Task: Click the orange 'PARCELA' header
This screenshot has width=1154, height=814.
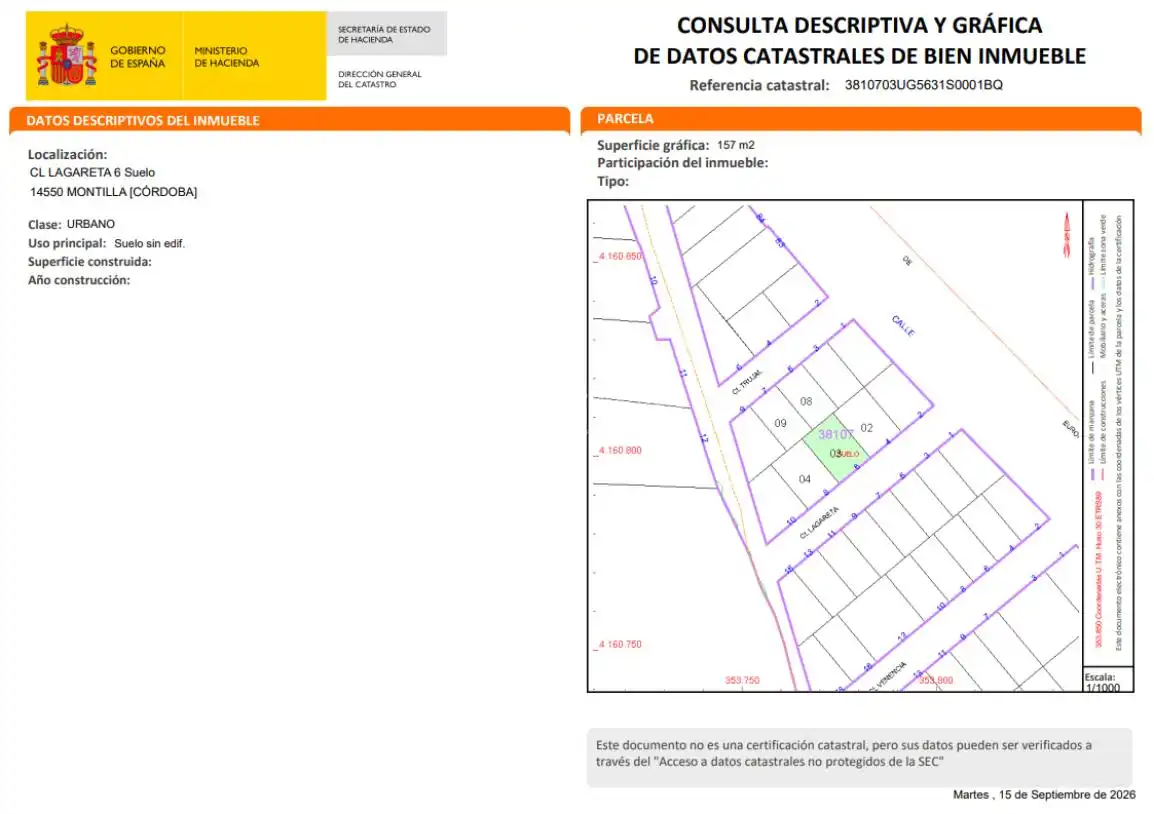Action: pyautogui.click(x=625, y=118)
